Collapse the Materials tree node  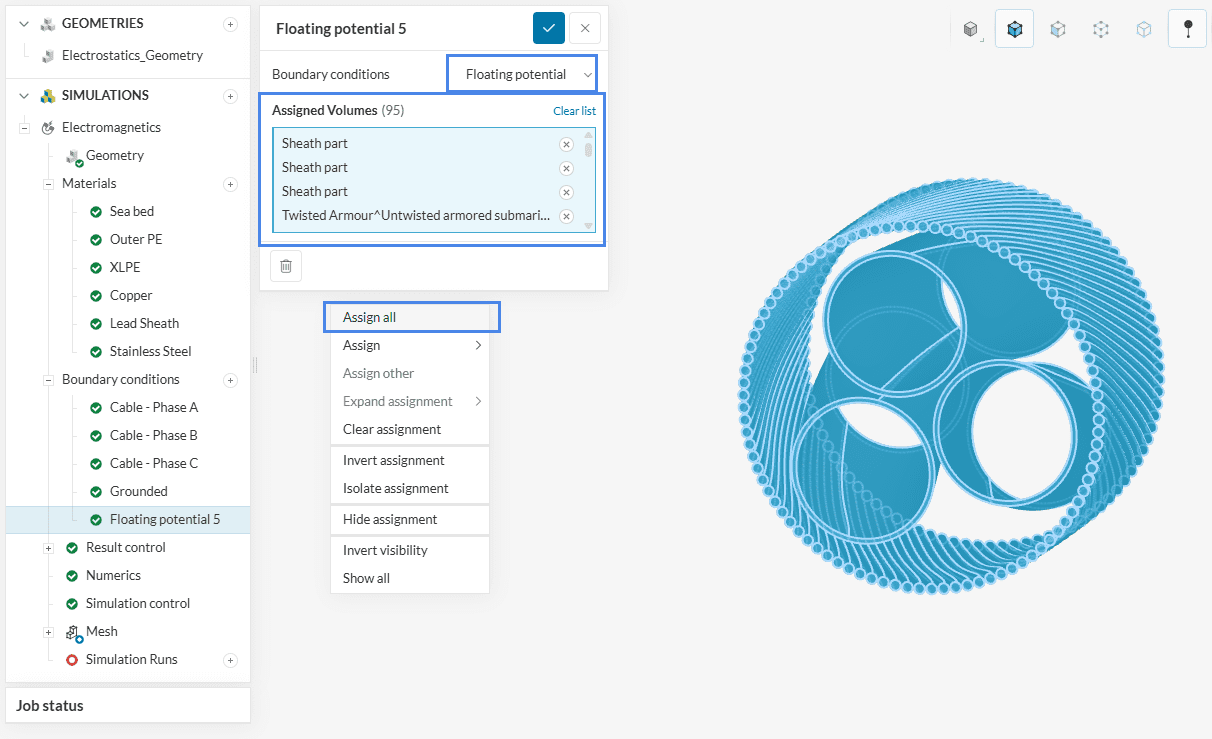tap(48, 184)
